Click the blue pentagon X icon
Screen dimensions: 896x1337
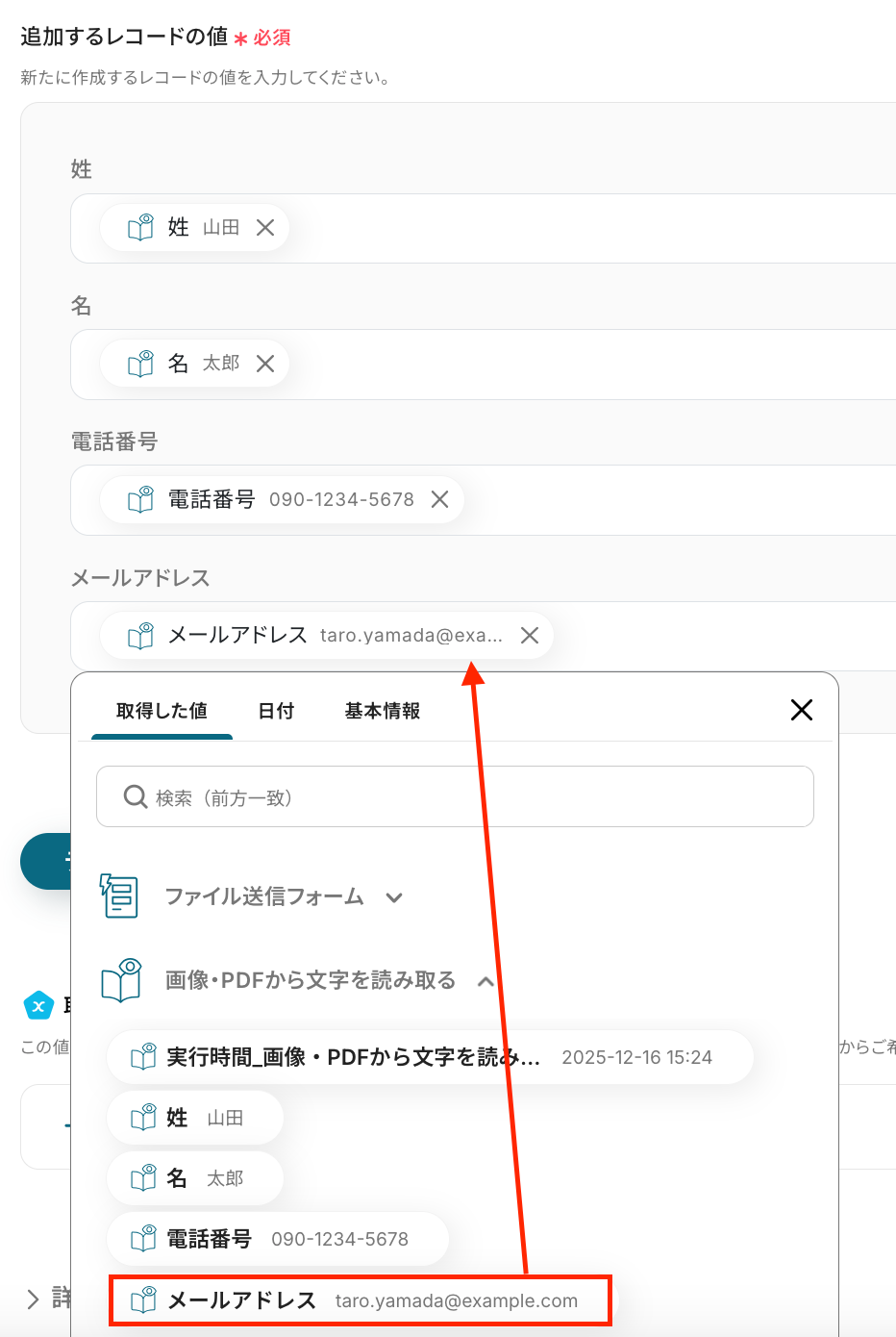coord(38,1006)
